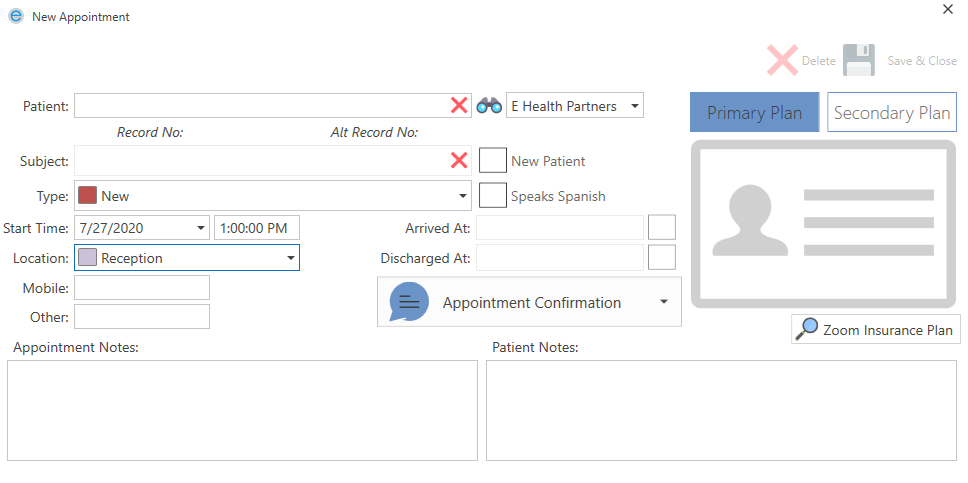Image resolution: width=968 pixels, height=483 pixels.
Task: Click the insurance card placeholder image
Action: point(823,224)
